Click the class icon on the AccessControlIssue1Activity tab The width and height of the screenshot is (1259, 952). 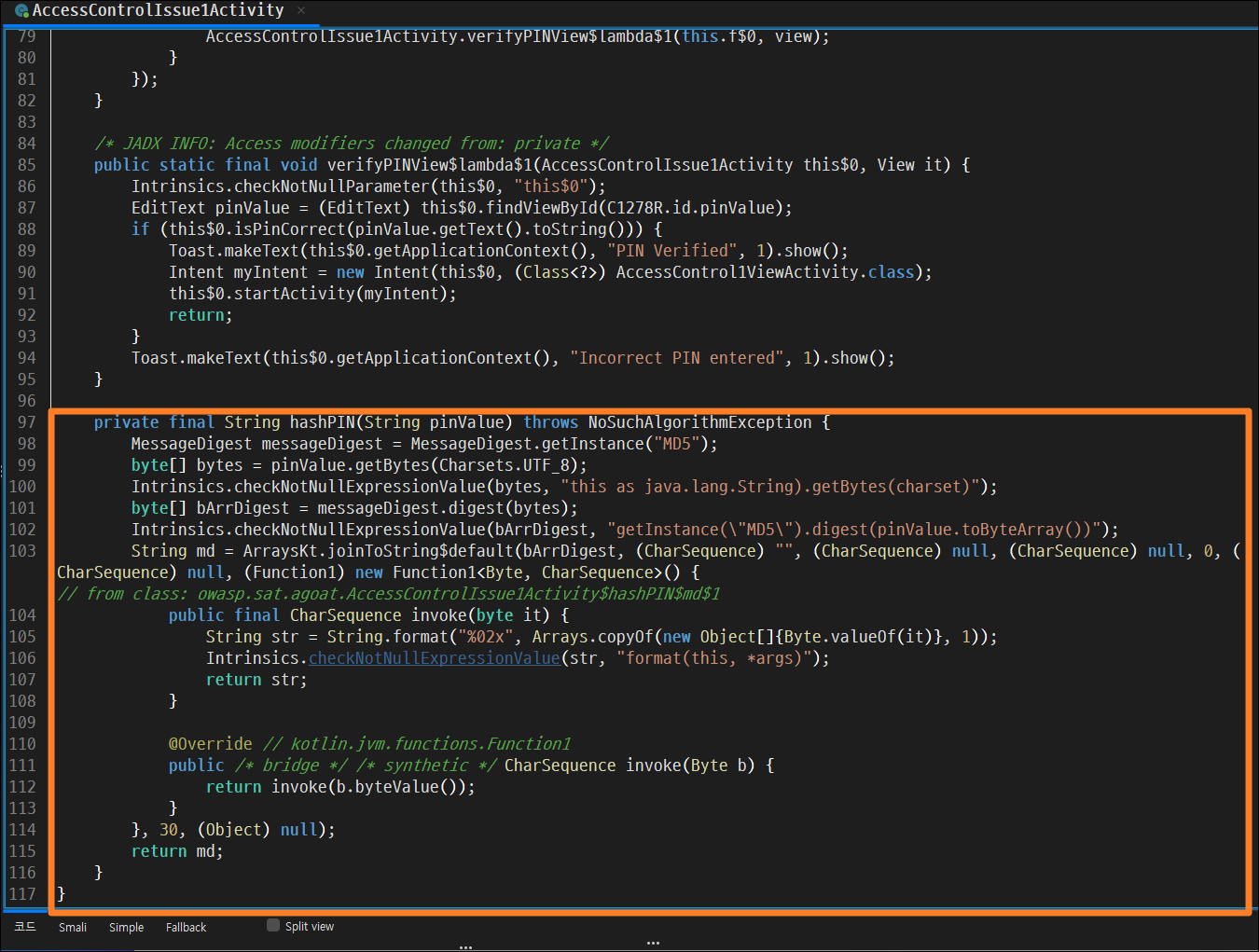pyautogui.click(x=21, y=11)
